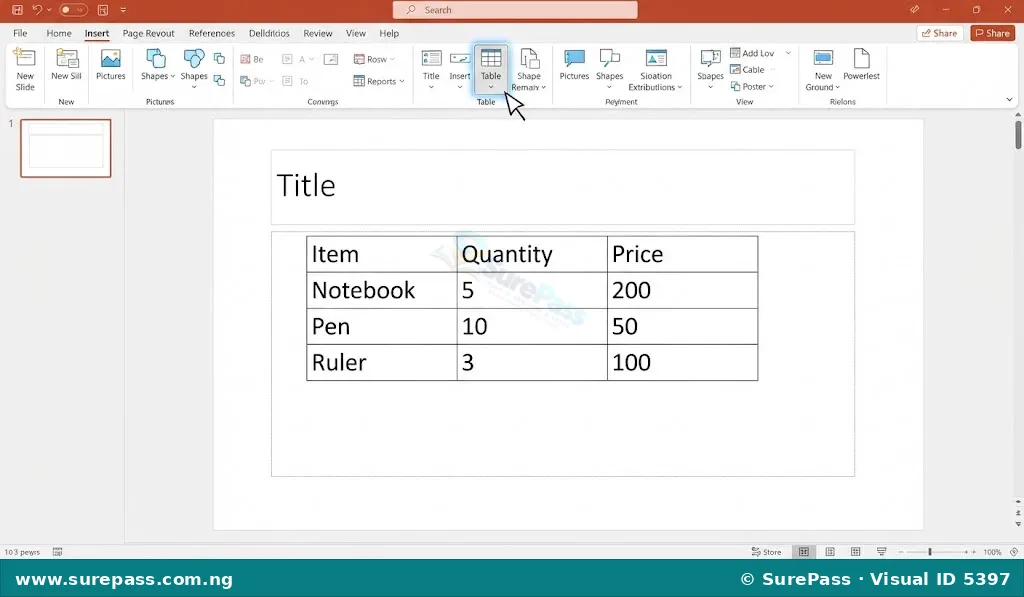1024x597 pixels.
Task: Click the zoom in plus button
Action: click(974, 552)
